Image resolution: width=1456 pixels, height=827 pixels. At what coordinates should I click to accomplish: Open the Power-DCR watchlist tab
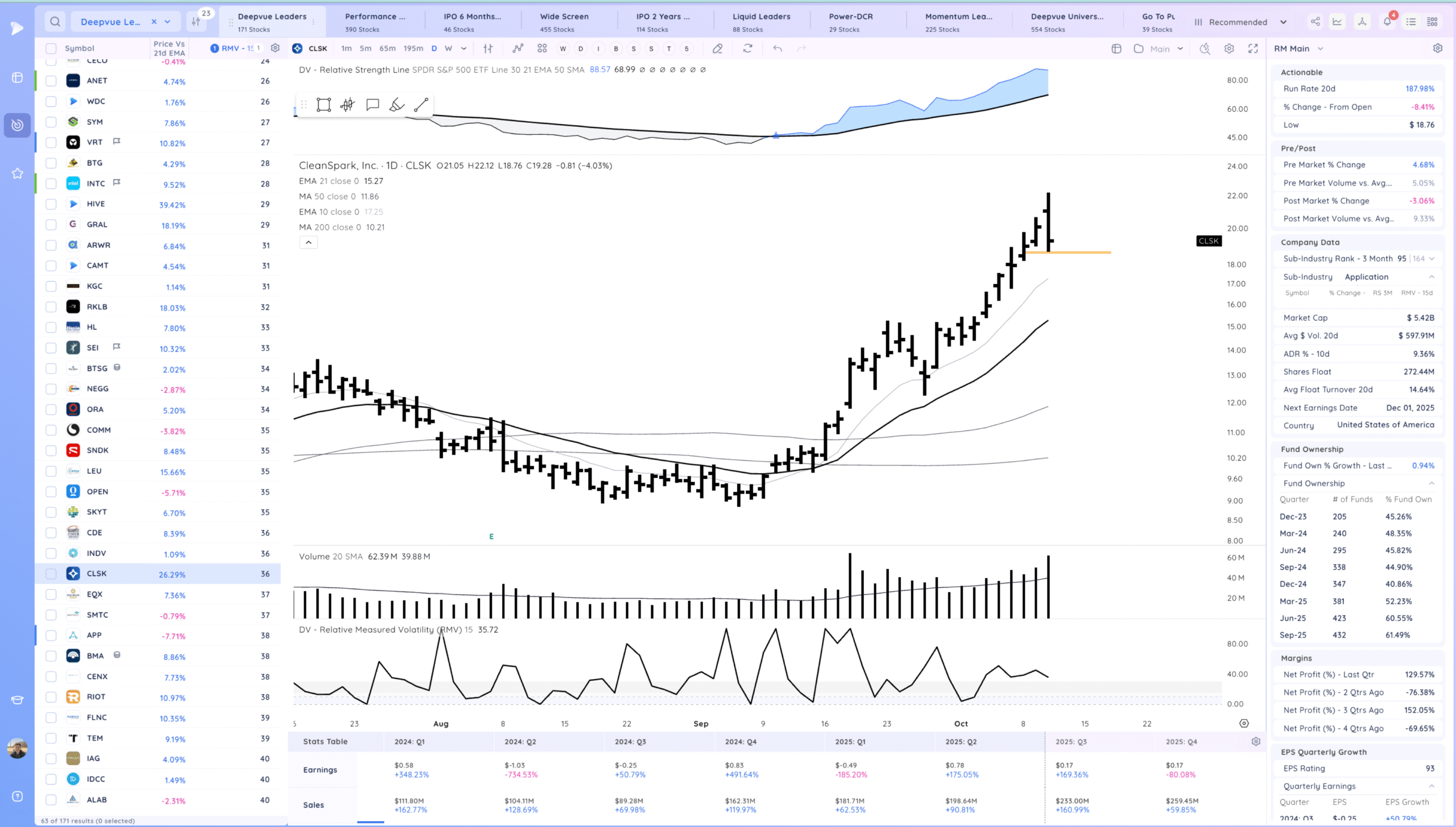tap(850, 22)
